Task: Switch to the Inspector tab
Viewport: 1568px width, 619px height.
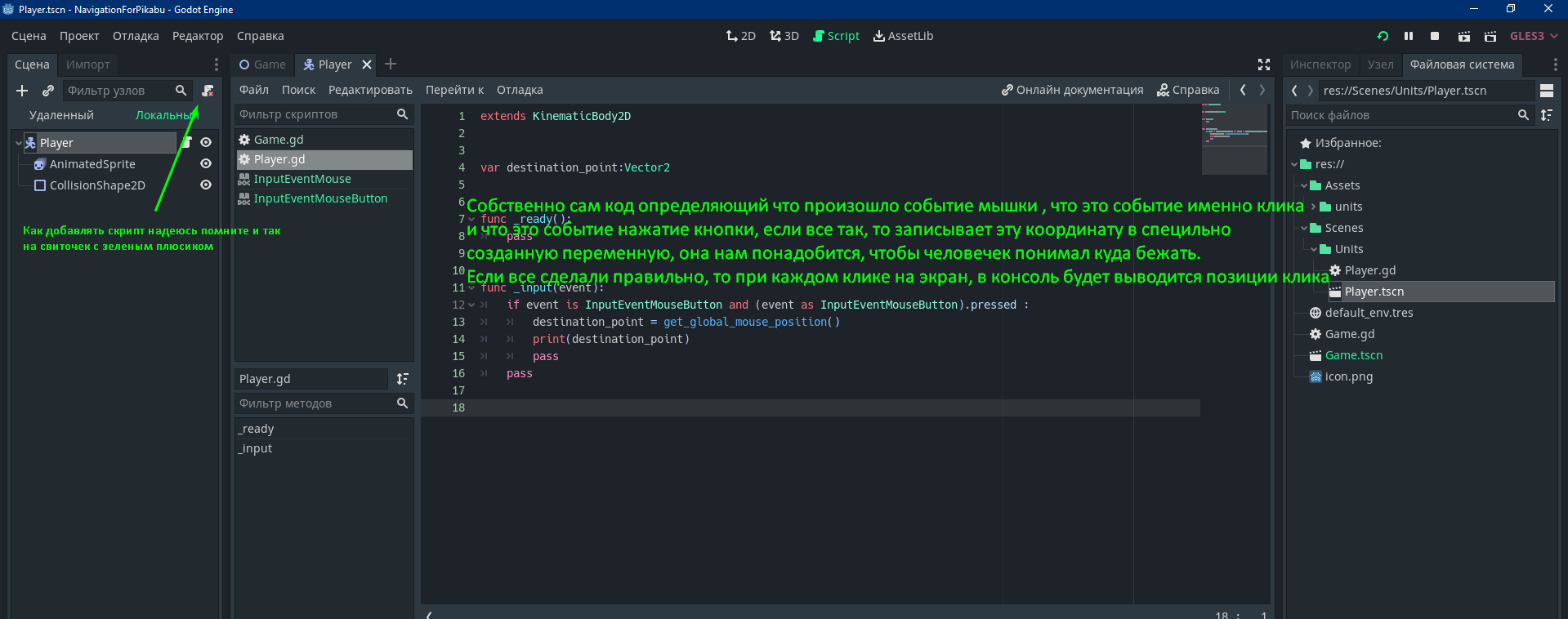Action: tap(1320, 65)
